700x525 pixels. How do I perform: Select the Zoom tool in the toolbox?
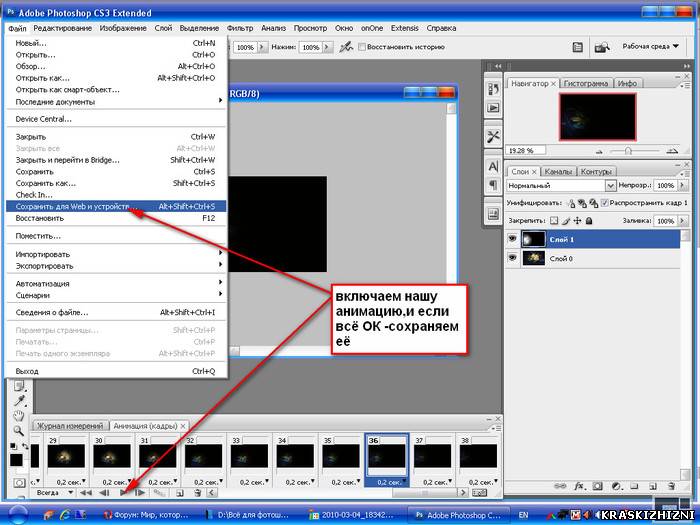[18, 431]
